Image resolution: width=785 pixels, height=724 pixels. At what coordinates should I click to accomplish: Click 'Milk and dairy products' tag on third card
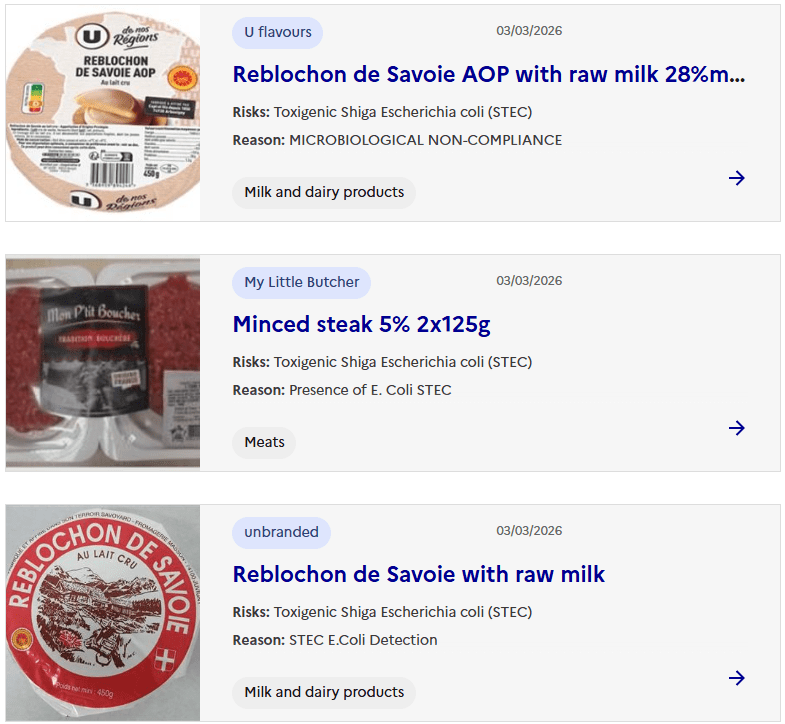(x=324, y=692)
